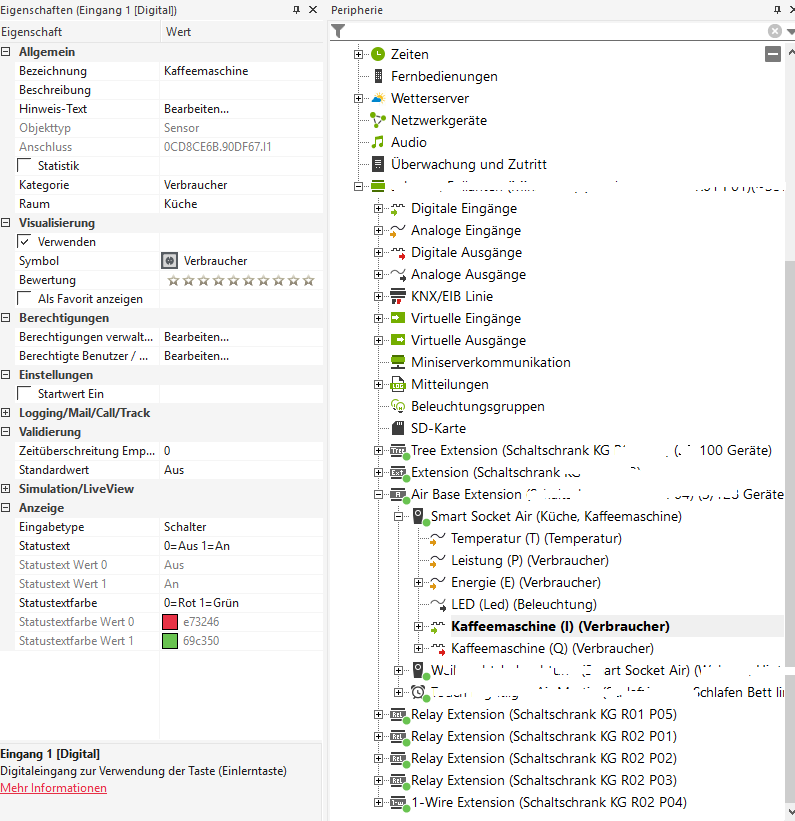
Task: Click the Peripherie filter input field
Action: [x=557, y=31]
